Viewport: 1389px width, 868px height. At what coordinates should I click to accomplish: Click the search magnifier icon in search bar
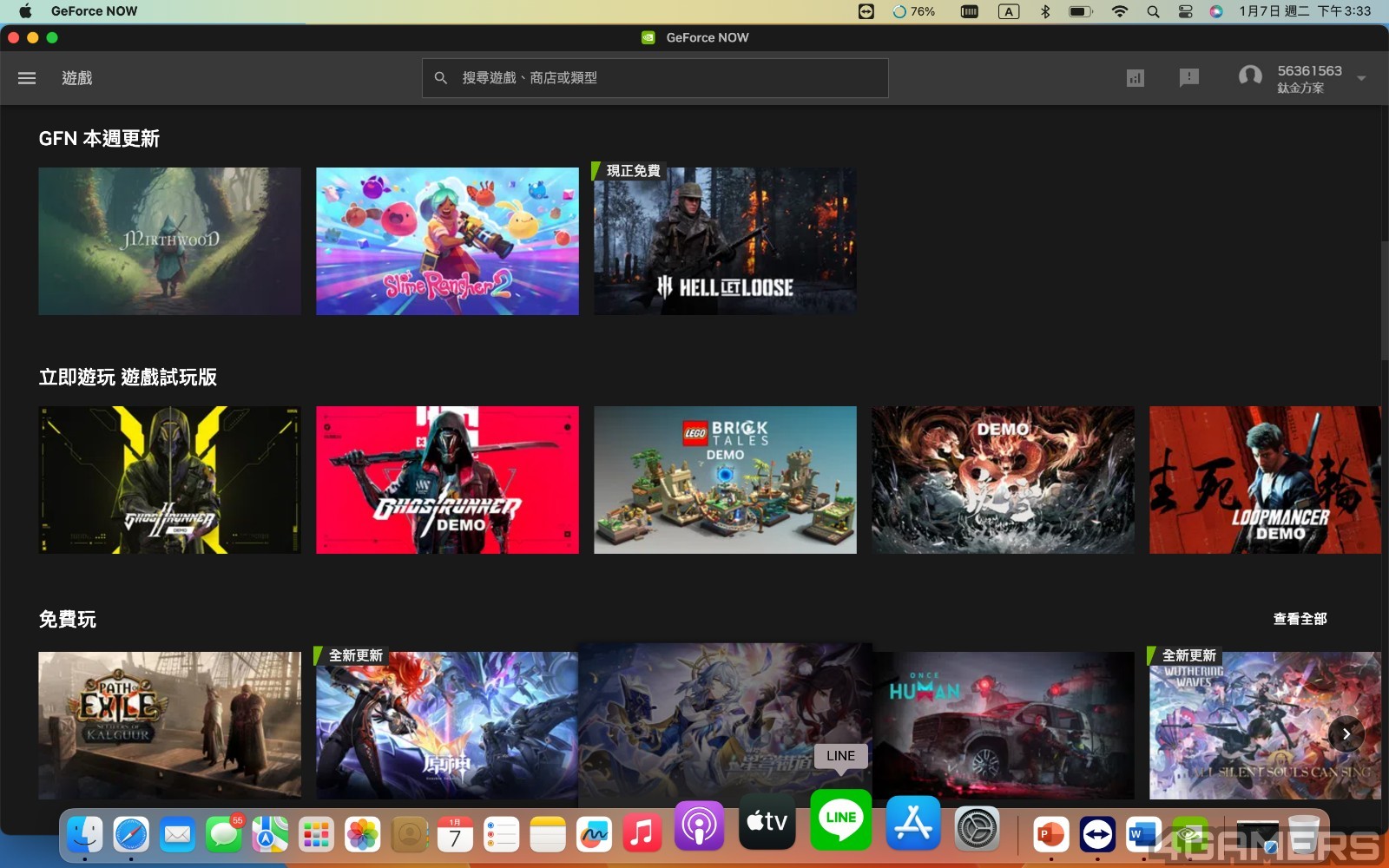[x=441, y=78]
